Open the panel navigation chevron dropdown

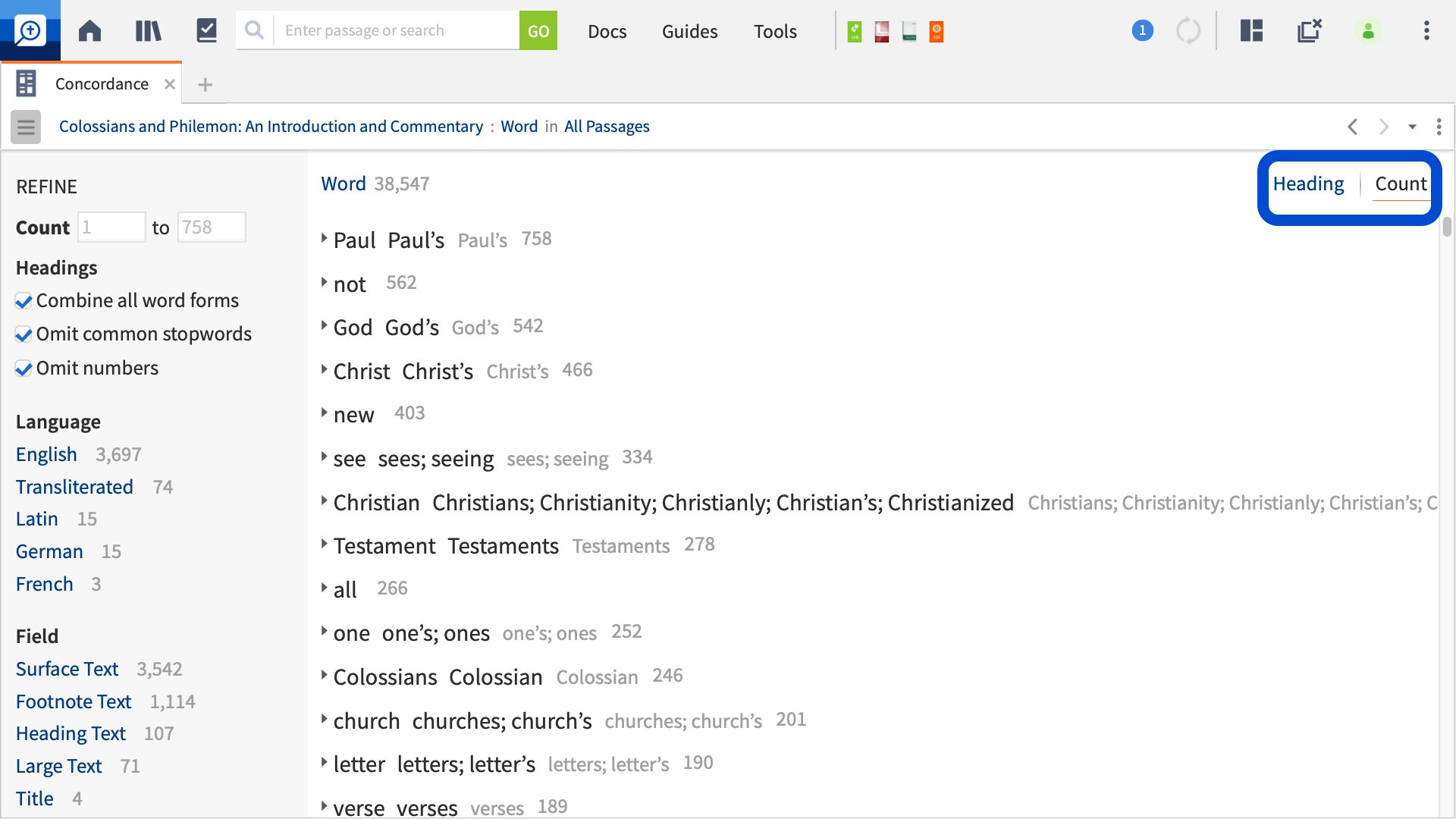coord(1412,127)
